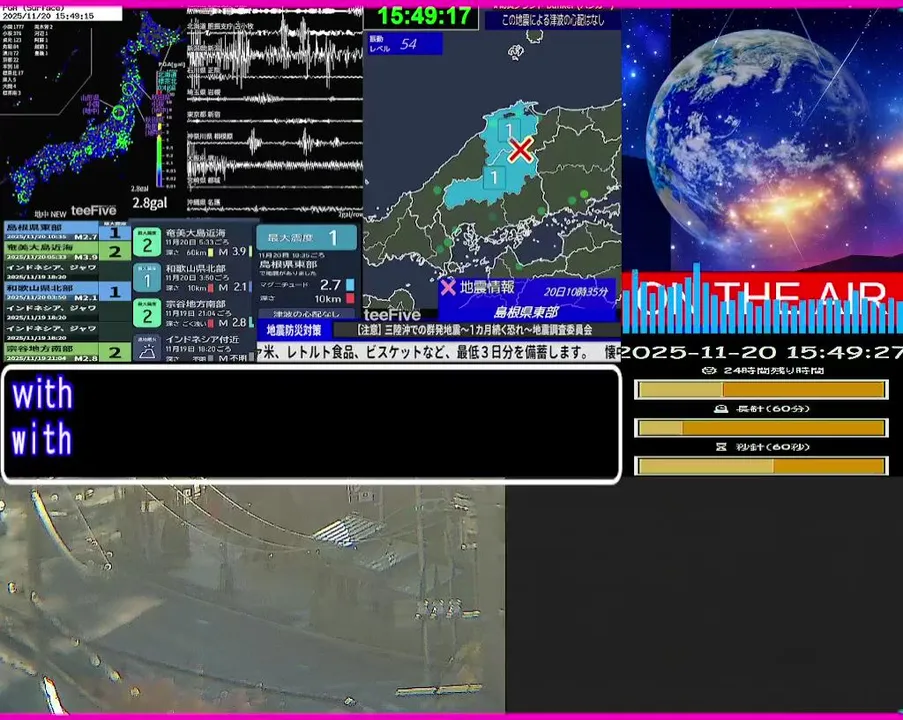
Task: Click the 最大震度 1 panel
Action: pyautogui.click(x=306, y=237)
